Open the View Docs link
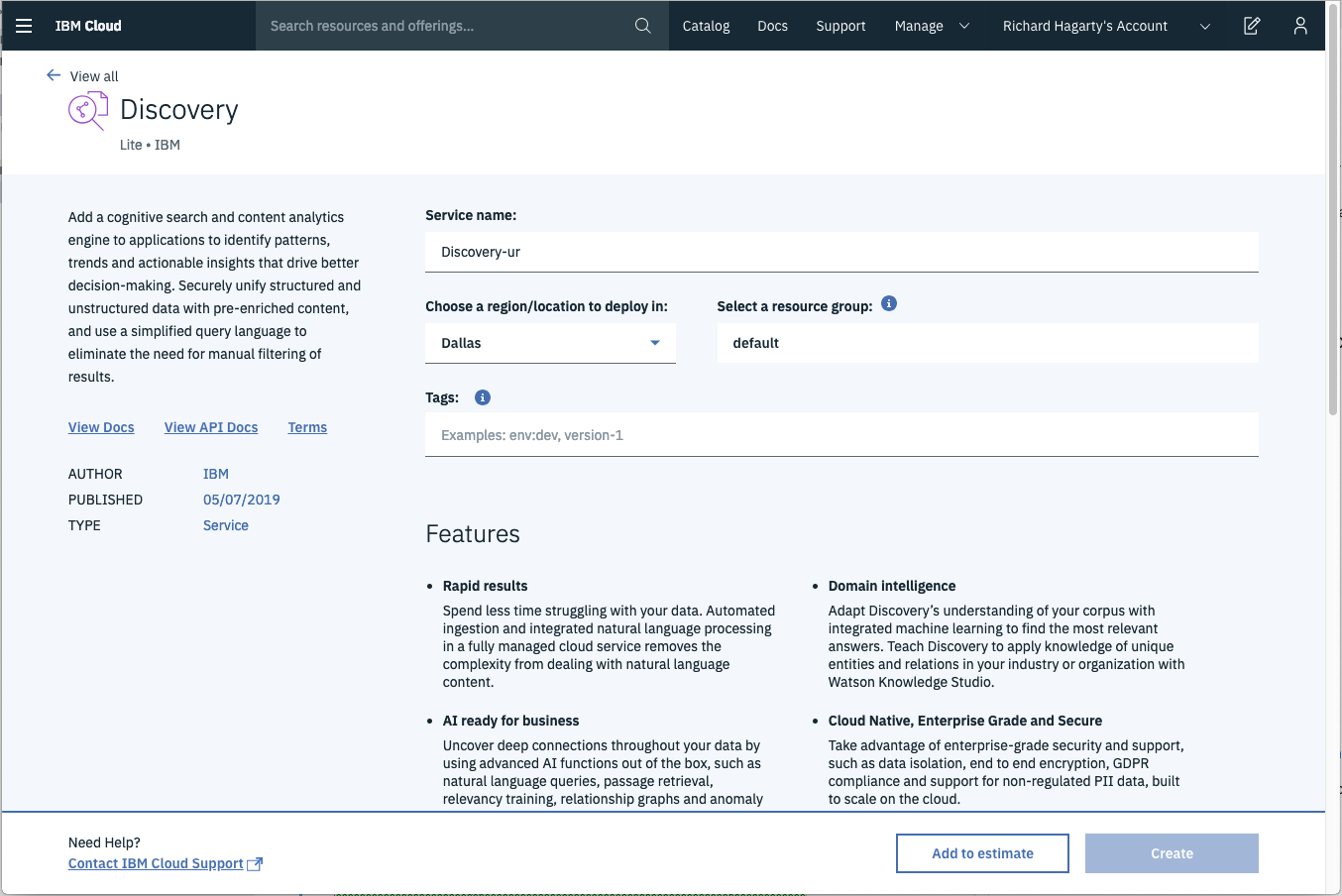Screen dimensions: 1342x896 [101, 427]
